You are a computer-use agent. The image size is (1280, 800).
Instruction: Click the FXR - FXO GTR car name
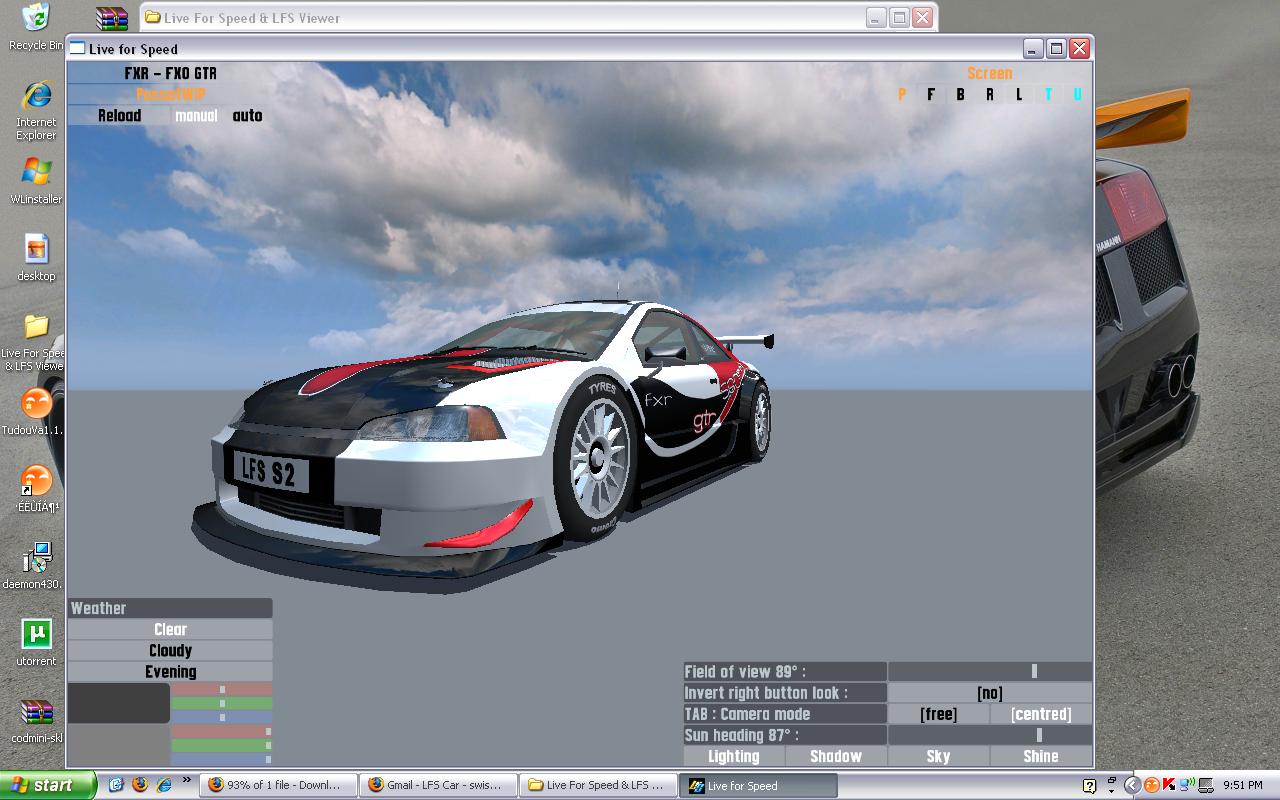[x=170, y=73]
